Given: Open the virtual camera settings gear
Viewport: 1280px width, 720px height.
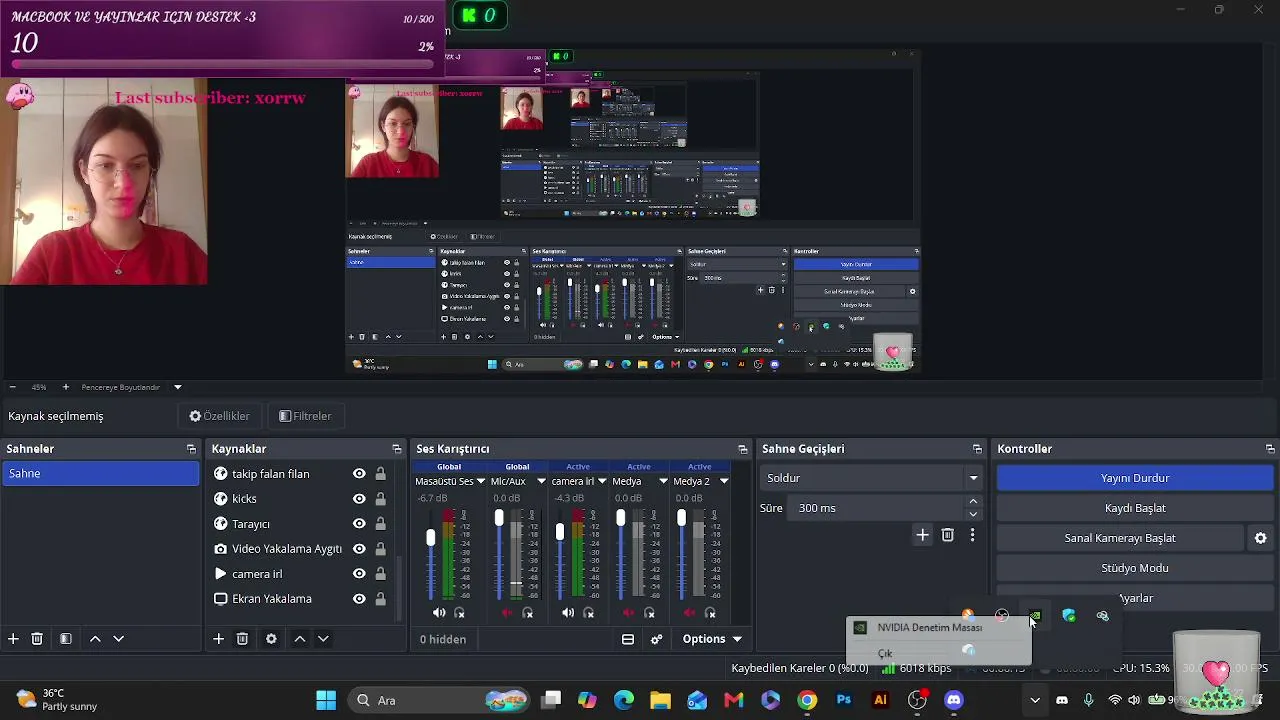Looking at the screenshot, I should coord(1260,538).
